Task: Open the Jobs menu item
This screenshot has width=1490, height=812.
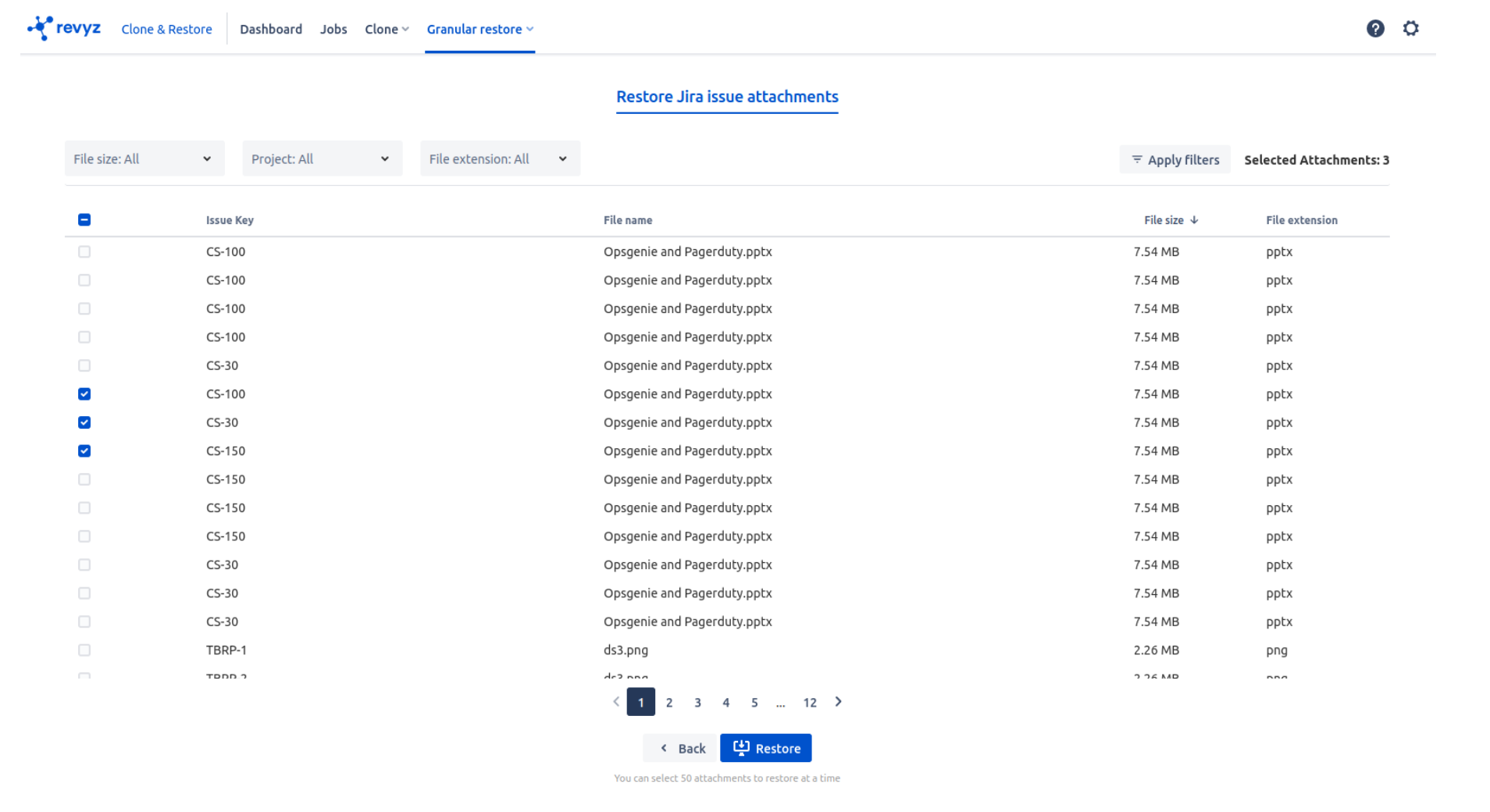Action: click(x=333, y=30)
